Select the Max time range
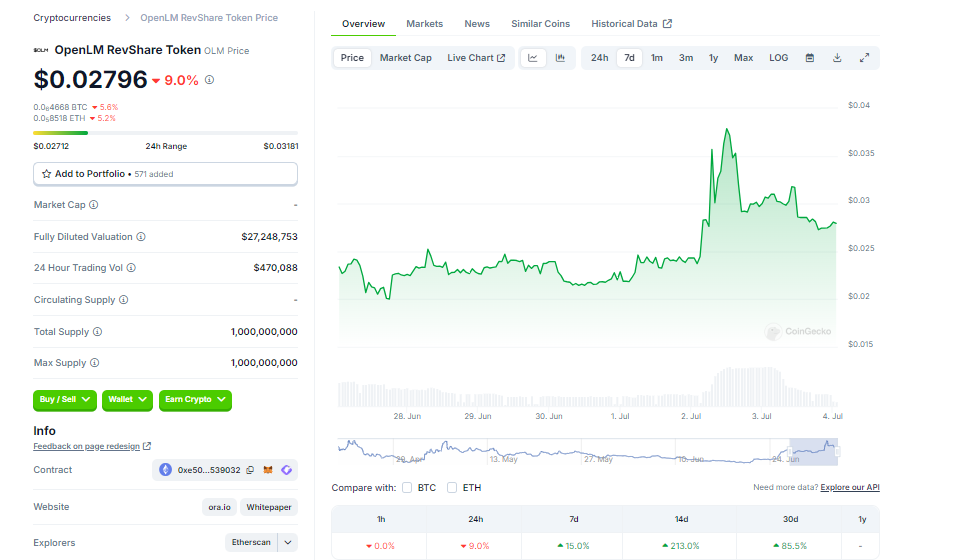The width and height of the screenshot is (973, 560). (x=743, y=58)
